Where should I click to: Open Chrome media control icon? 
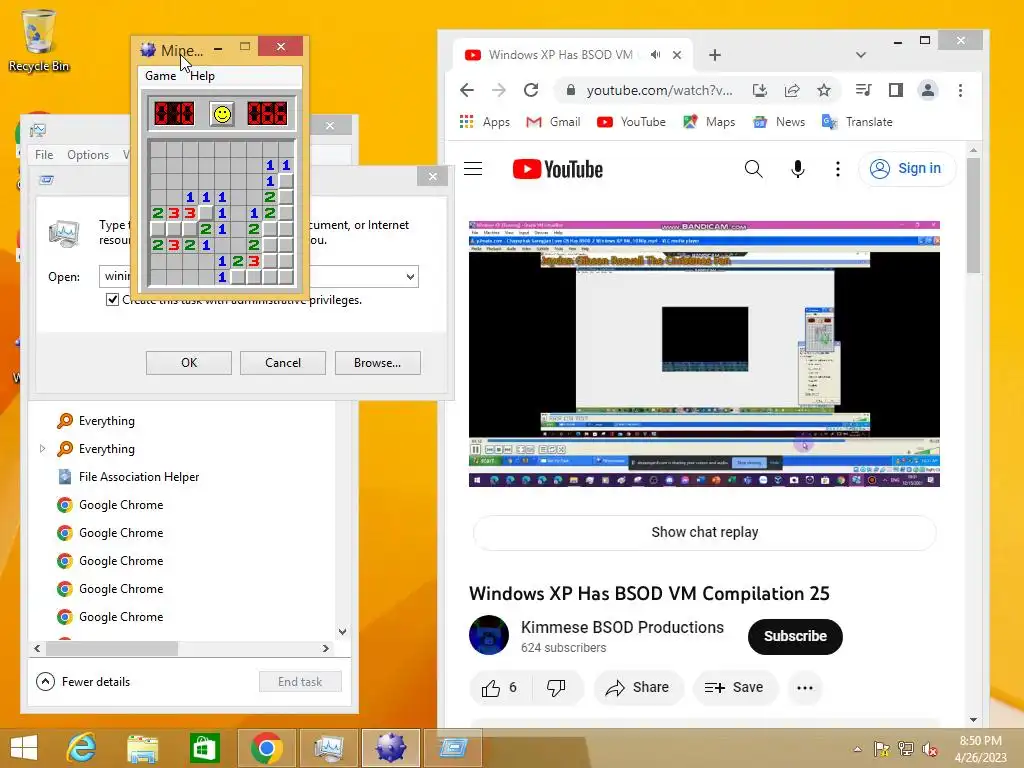(x=863, y=90)
